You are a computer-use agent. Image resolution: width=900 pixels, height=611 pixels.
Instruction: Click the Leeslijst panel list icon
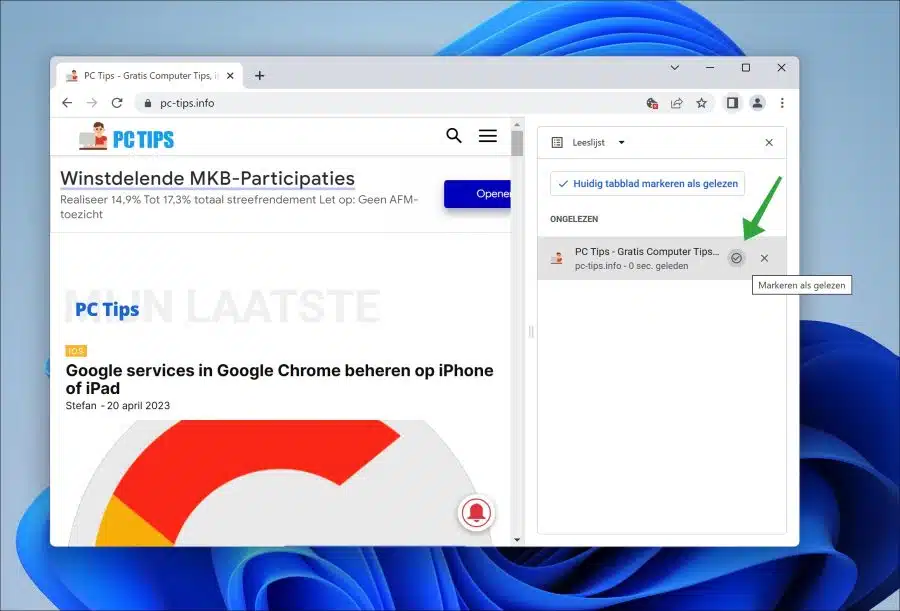click(x=557, y=142)
